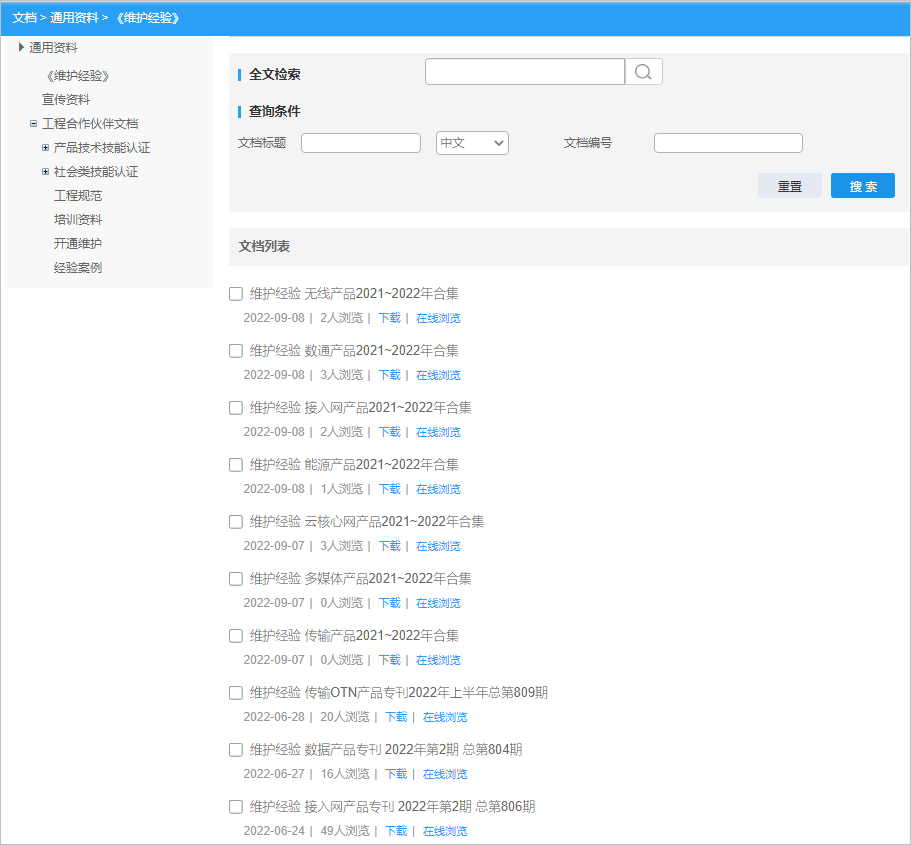Focus the 全文检索 search input

tap(525, 71)
